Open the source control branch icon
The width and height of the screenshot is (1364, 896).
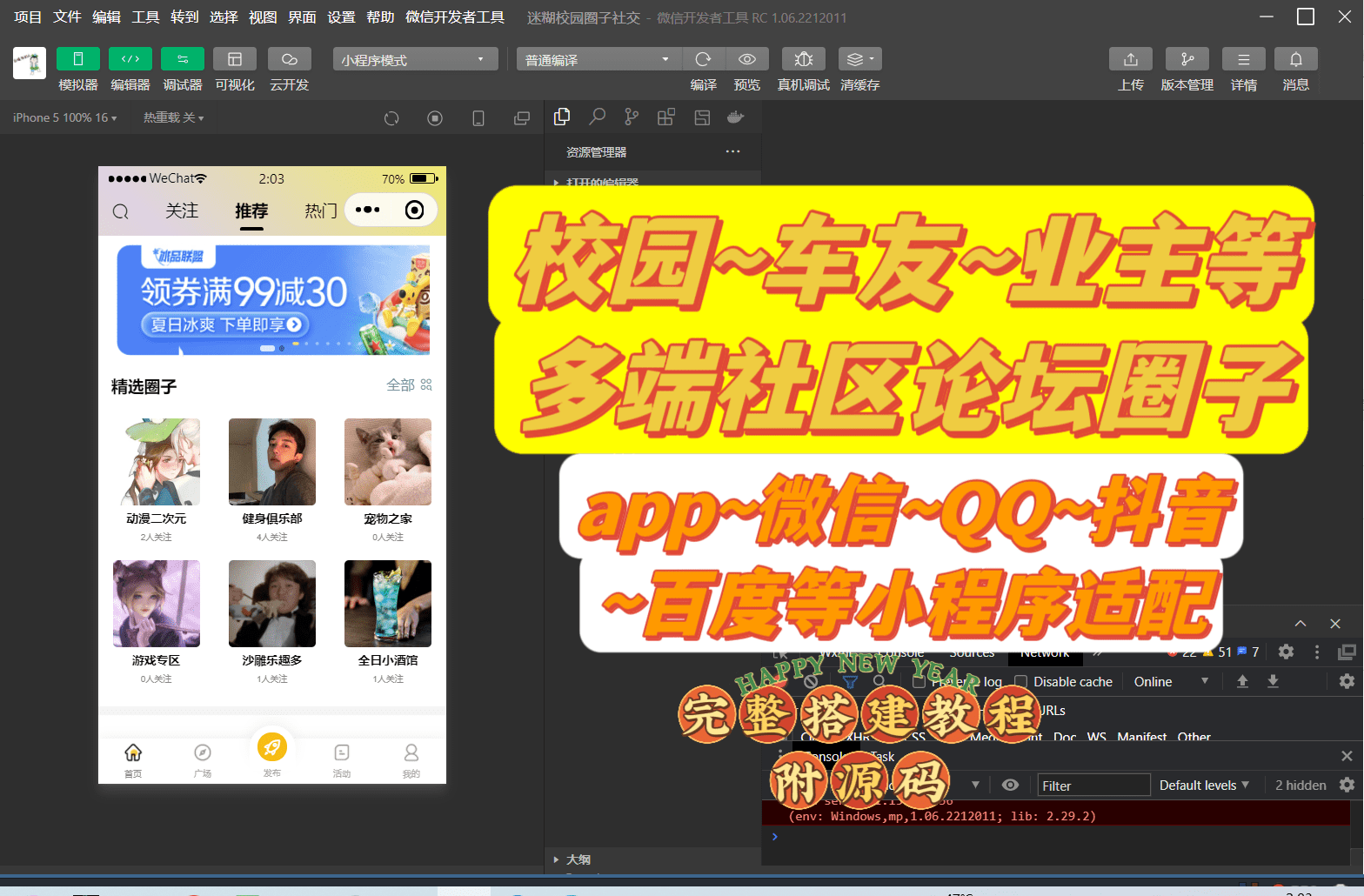coord(632,117)
